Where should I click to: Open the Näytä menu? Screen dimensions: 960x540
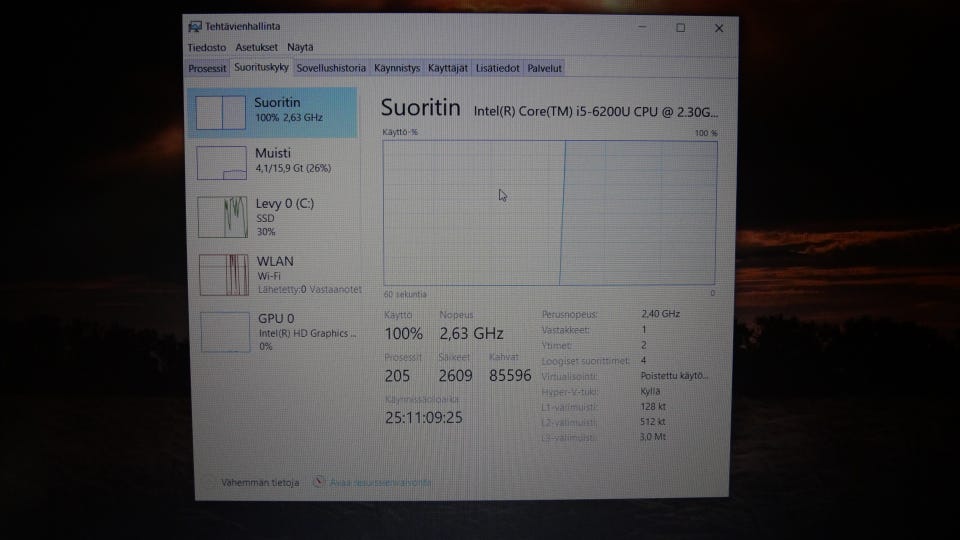(300, 47)
